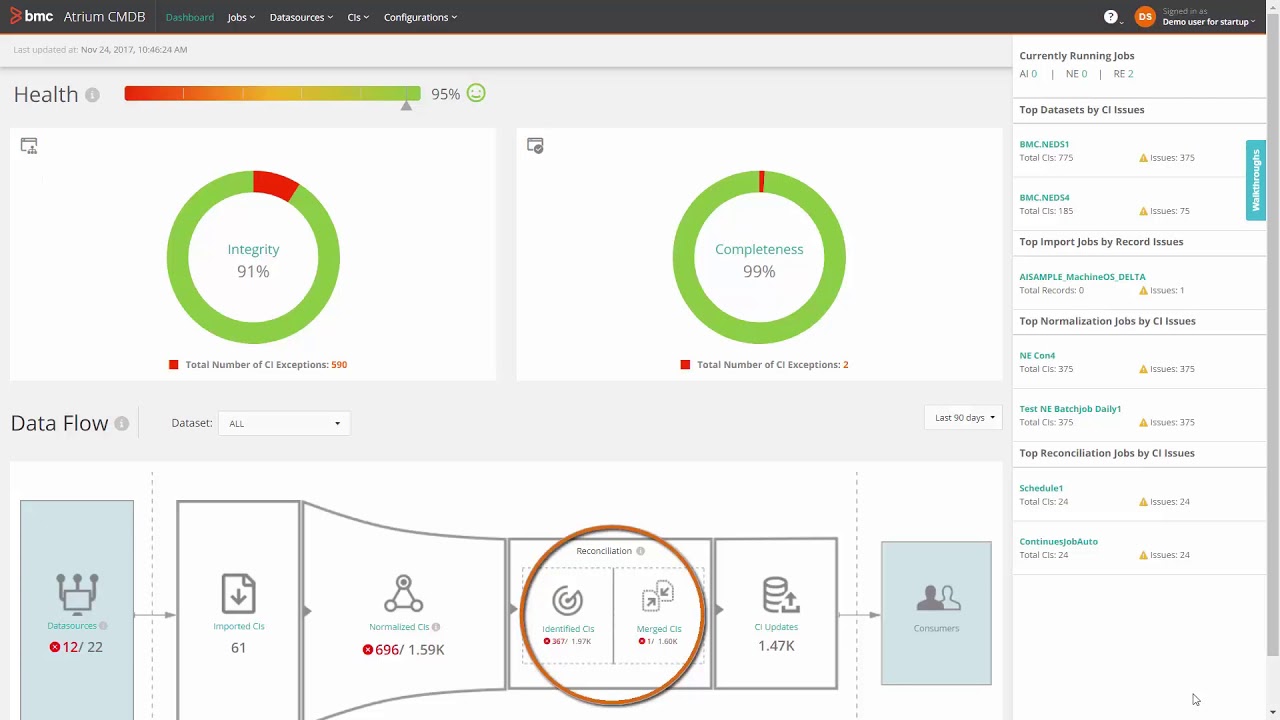The image size is (1280, 720).
Task: Open the Datasources dropdown menu
Action: click(301, 17)
